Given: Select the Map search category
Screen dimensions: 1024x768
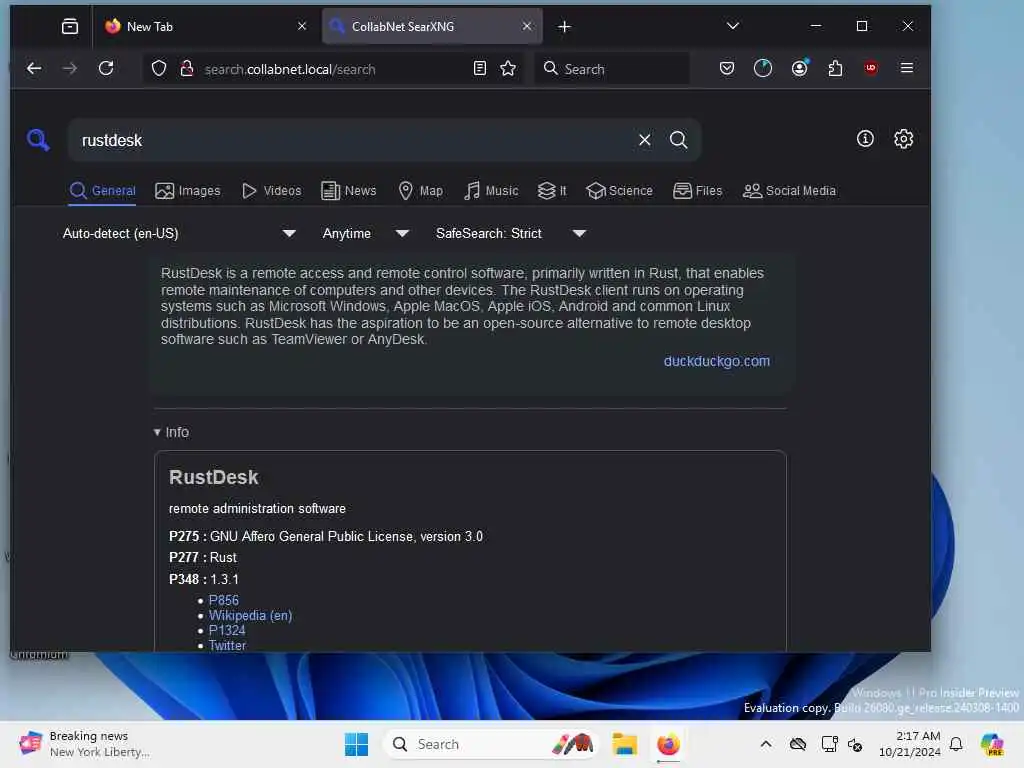Looking at the screenshot, I should coord(421,191).
